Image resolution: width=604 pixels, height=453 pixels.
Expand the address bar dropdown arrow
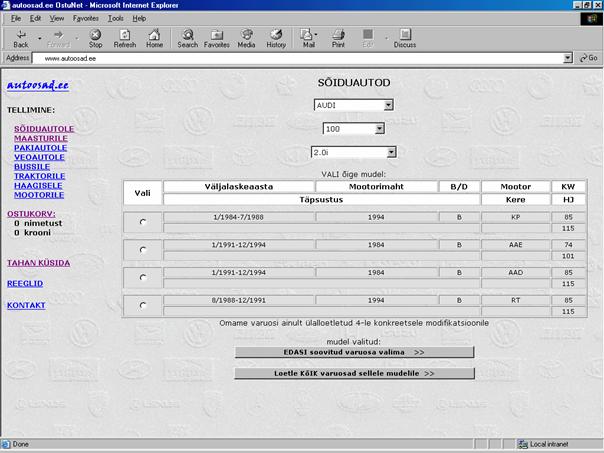click(567, 58)
